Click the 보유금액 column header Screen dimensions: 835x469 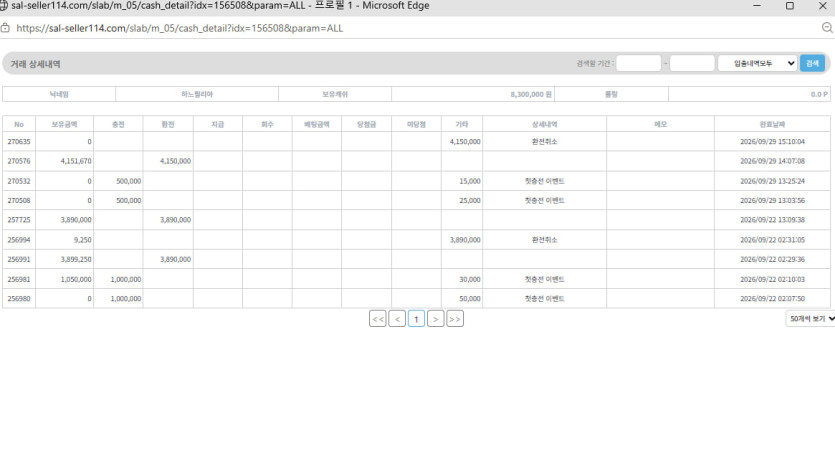(x=64, y=124)
